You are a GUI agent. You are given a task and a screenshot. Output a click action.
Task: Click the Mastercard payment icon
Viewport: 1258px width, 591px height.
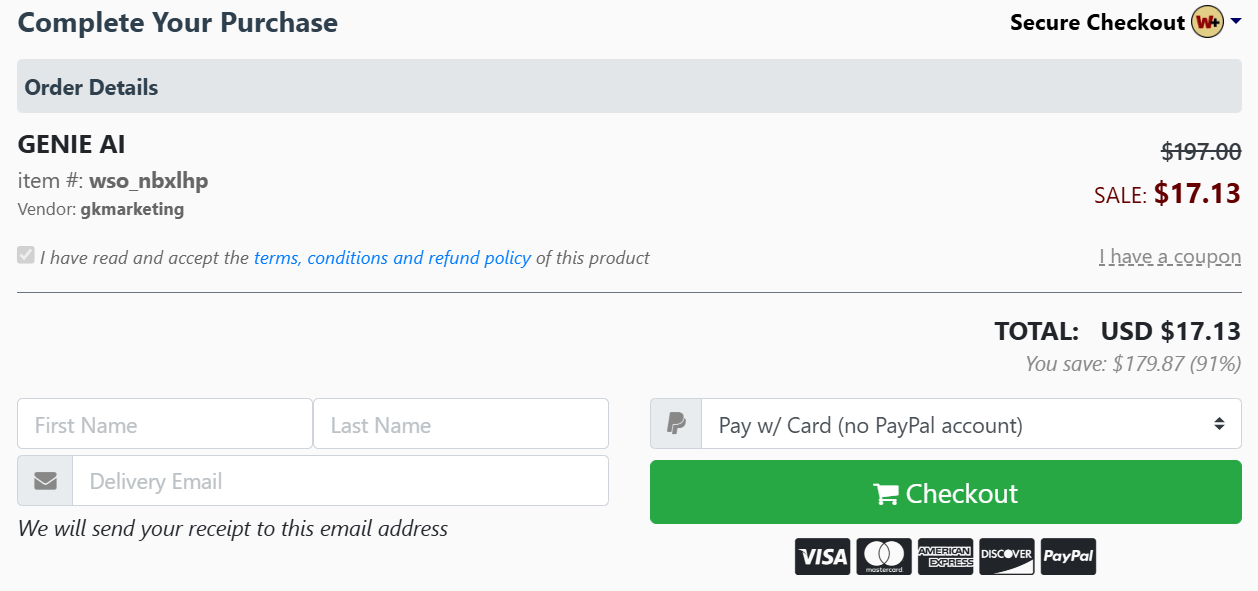[884, 556]
